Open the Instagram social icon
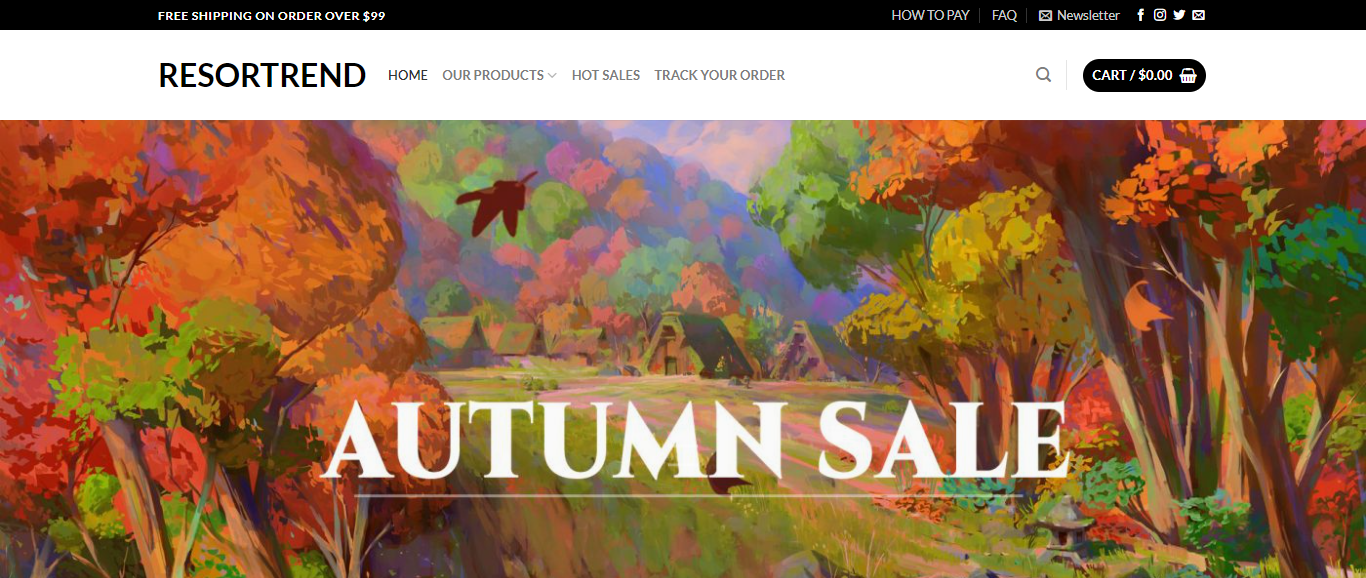Image resolution: width=1366 pixels, height=578 pixels. coord(1160,15)
